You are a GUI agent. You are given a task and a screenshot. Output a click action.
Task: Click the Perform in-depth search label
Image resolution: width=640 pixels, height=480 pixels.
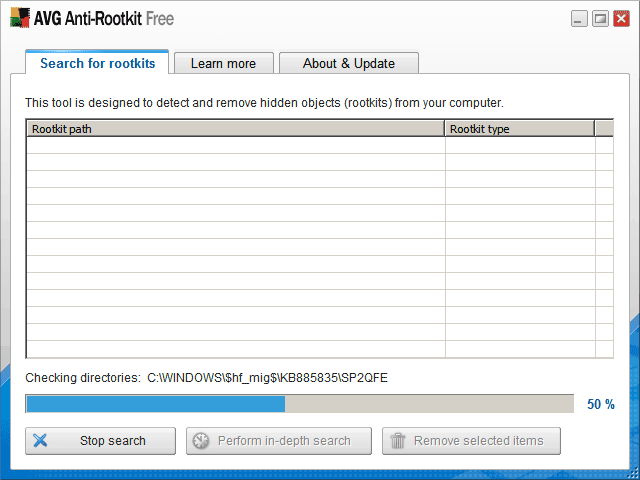(x=284, y=441)
